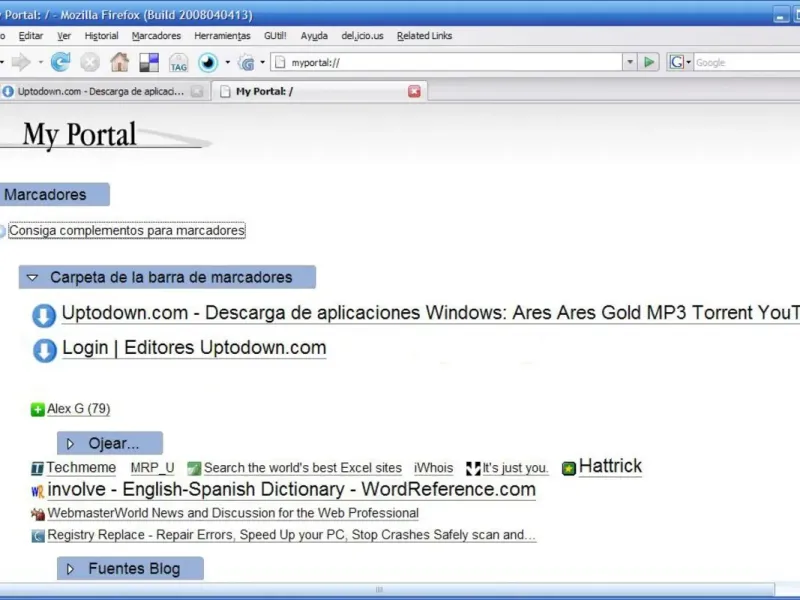Open the Editar menu
Screen dimensions: 800x600
click(x=31, y=36)
